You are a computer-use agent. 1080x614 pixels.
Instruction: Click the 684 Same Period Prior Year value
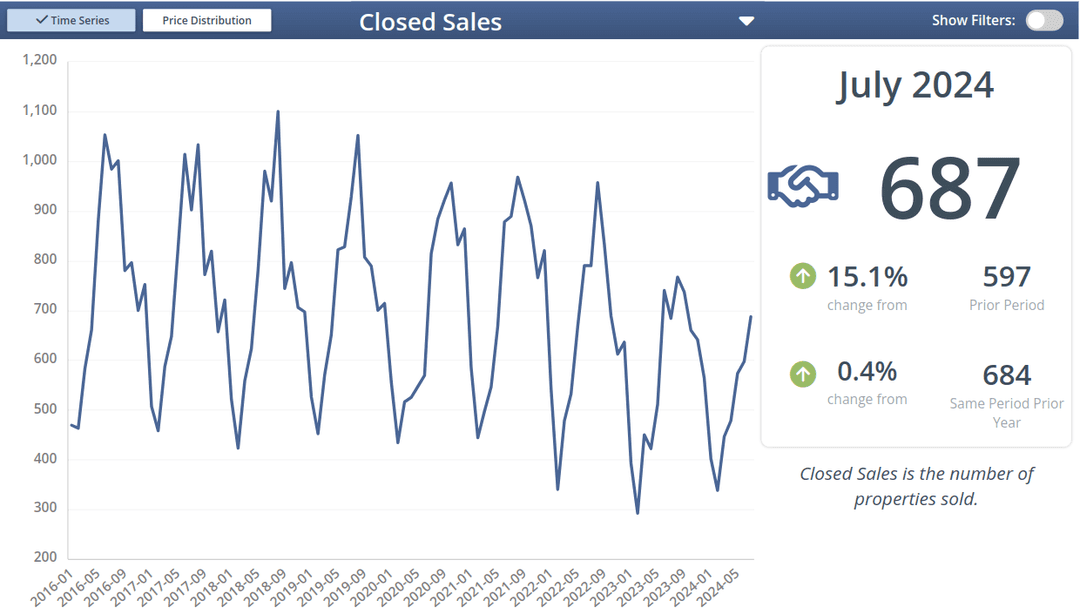[x=1006, y=375]
